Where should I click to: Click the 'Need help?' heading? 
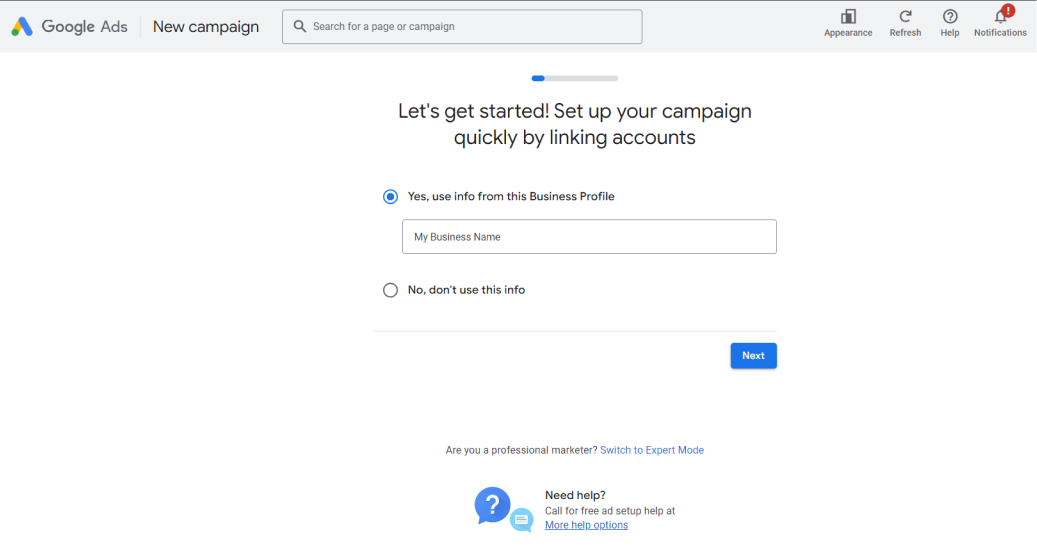click(x=575, y=495)
